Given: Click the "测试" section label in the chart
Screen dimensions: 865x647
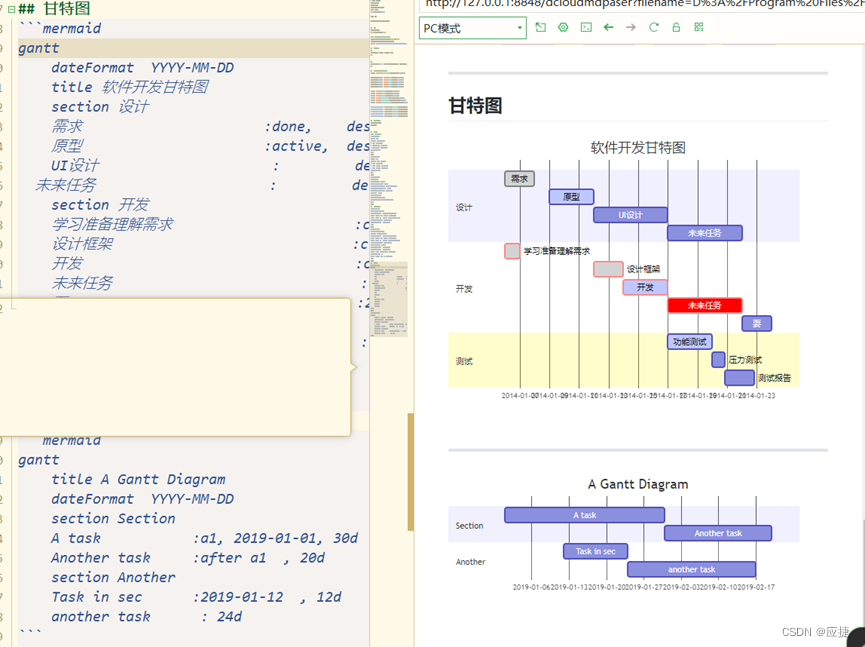Looking at the screenshot, I should click(x=464, y=361).
